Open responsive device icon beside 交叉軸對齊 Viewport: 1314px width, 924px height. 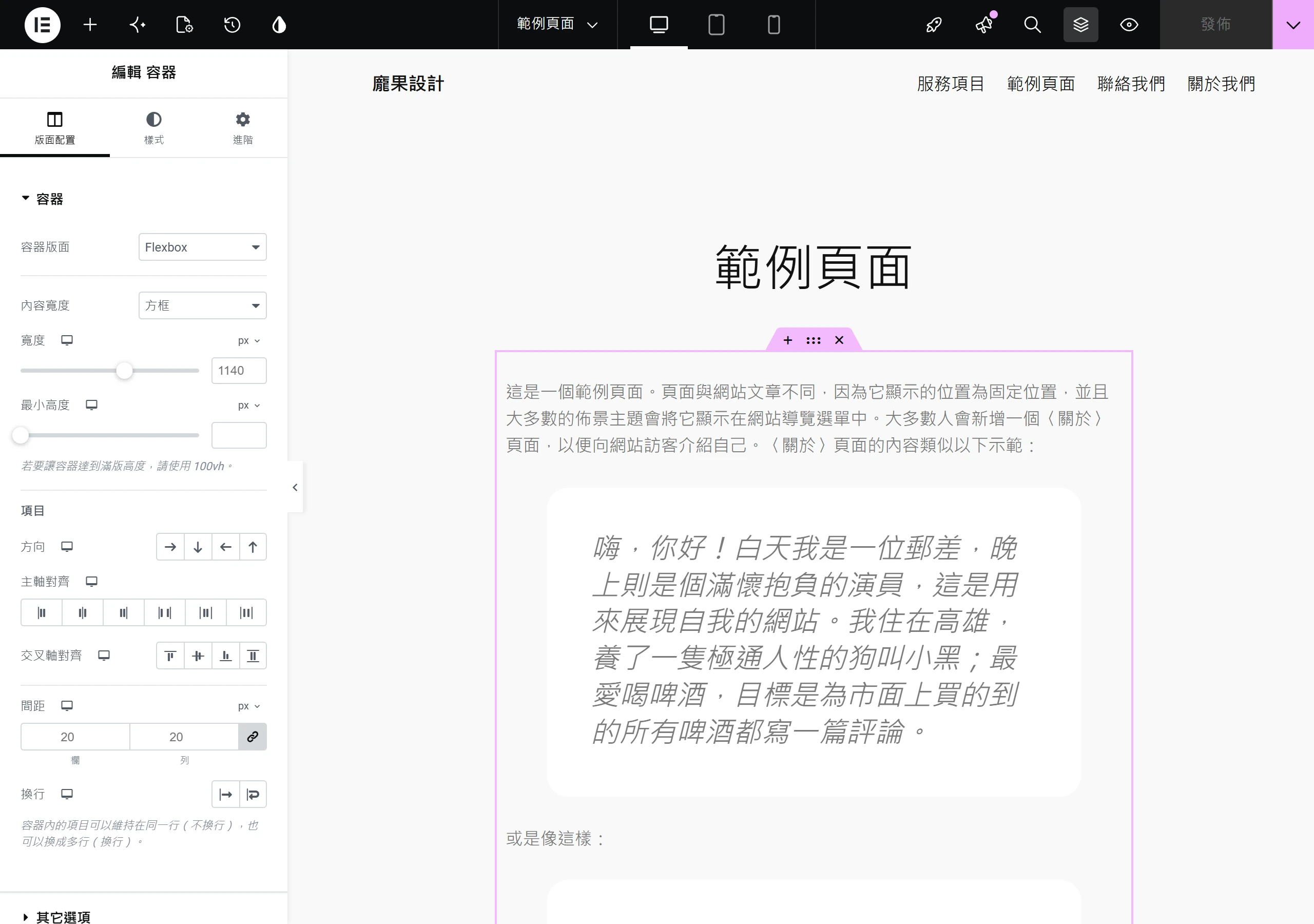click(104, 655)
